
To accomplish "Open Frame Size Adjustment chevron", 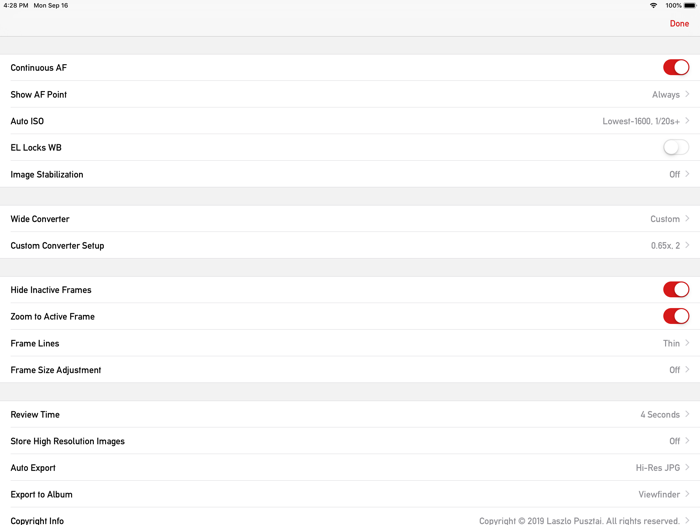I will (687, 370).
